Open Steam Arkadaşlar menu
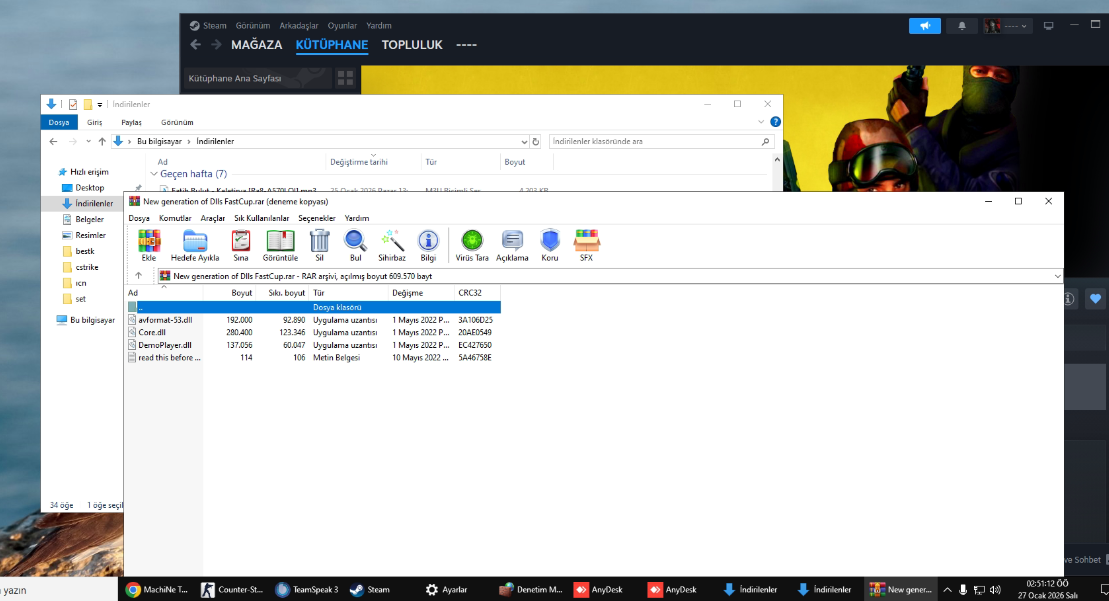This screenshot has width=1109, height=601. click(298, 25)
